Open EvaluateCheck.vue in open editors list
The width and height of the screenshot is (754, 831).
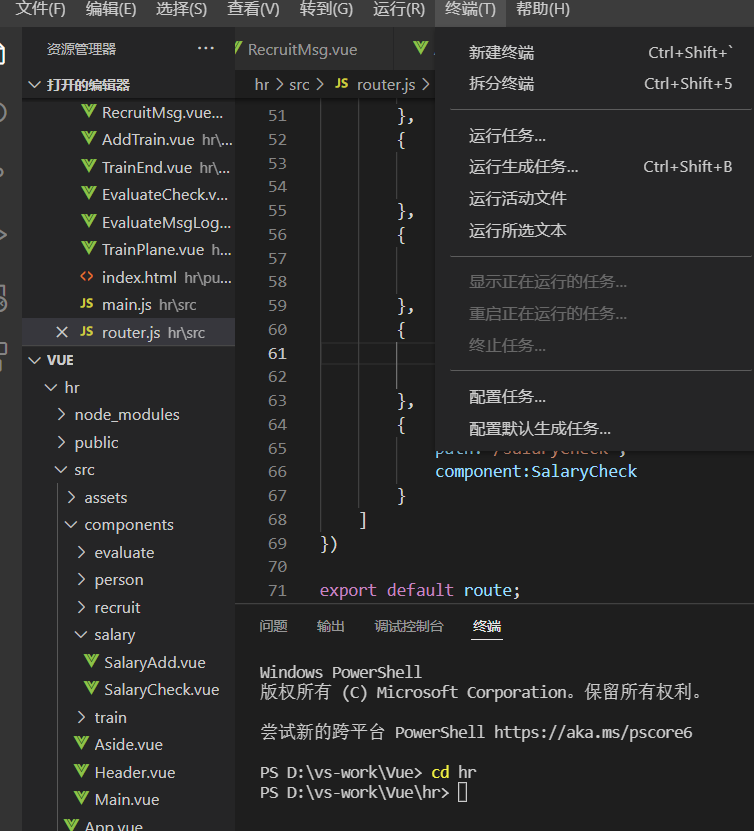(165, 195)
